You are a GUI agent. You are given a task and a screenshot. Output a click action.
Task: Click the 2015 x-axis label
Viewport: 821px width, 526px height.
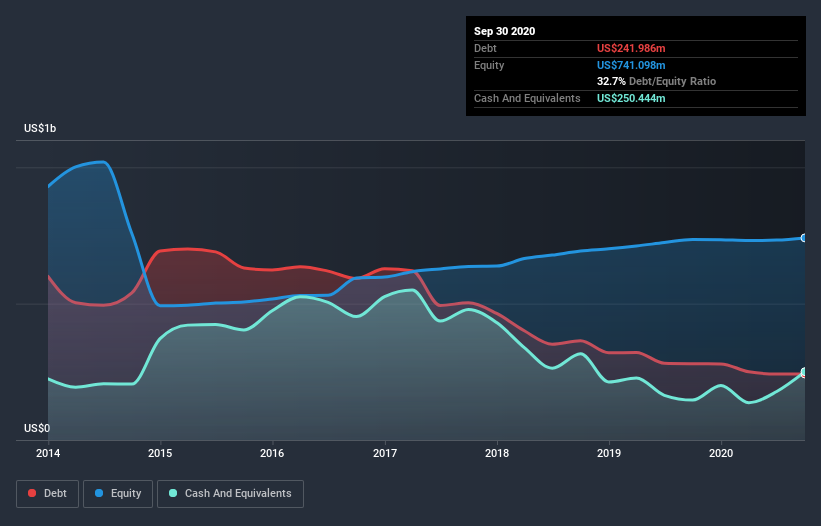[x=160, y=453]
